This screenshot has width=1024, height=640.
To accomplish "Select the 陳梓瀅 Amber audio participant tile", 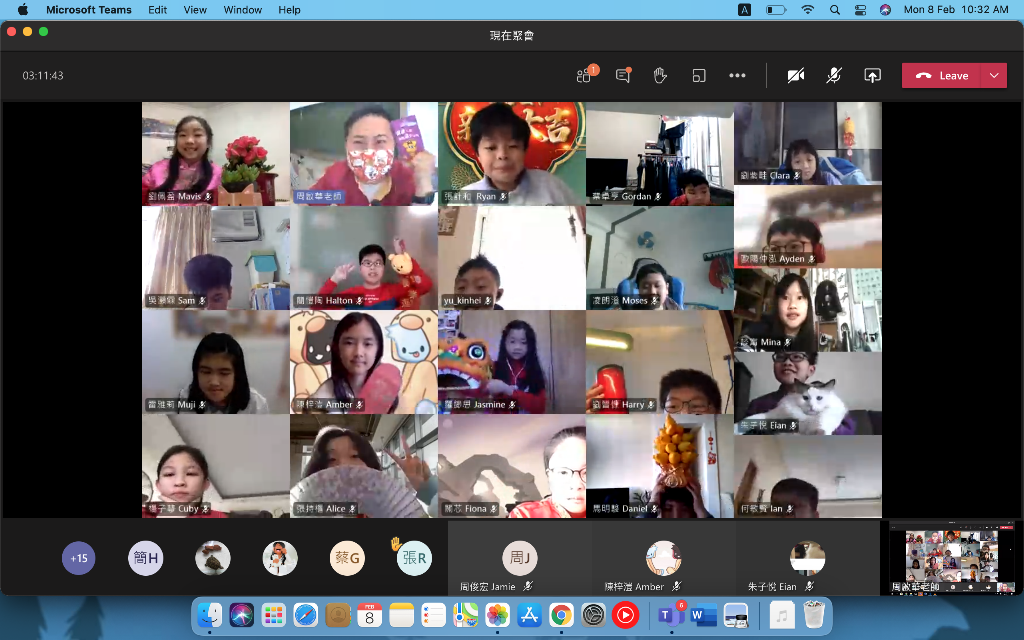I will point(664,558).
